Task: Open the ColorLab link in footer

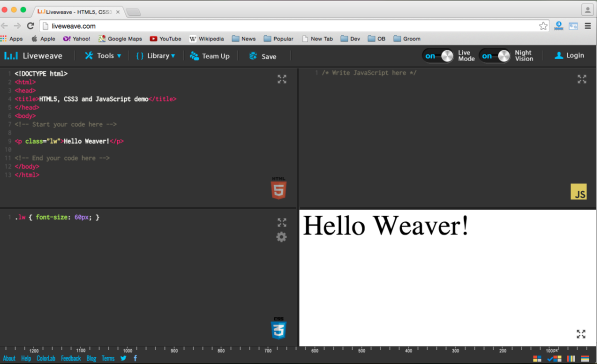Action: click(x=46, y=358)
